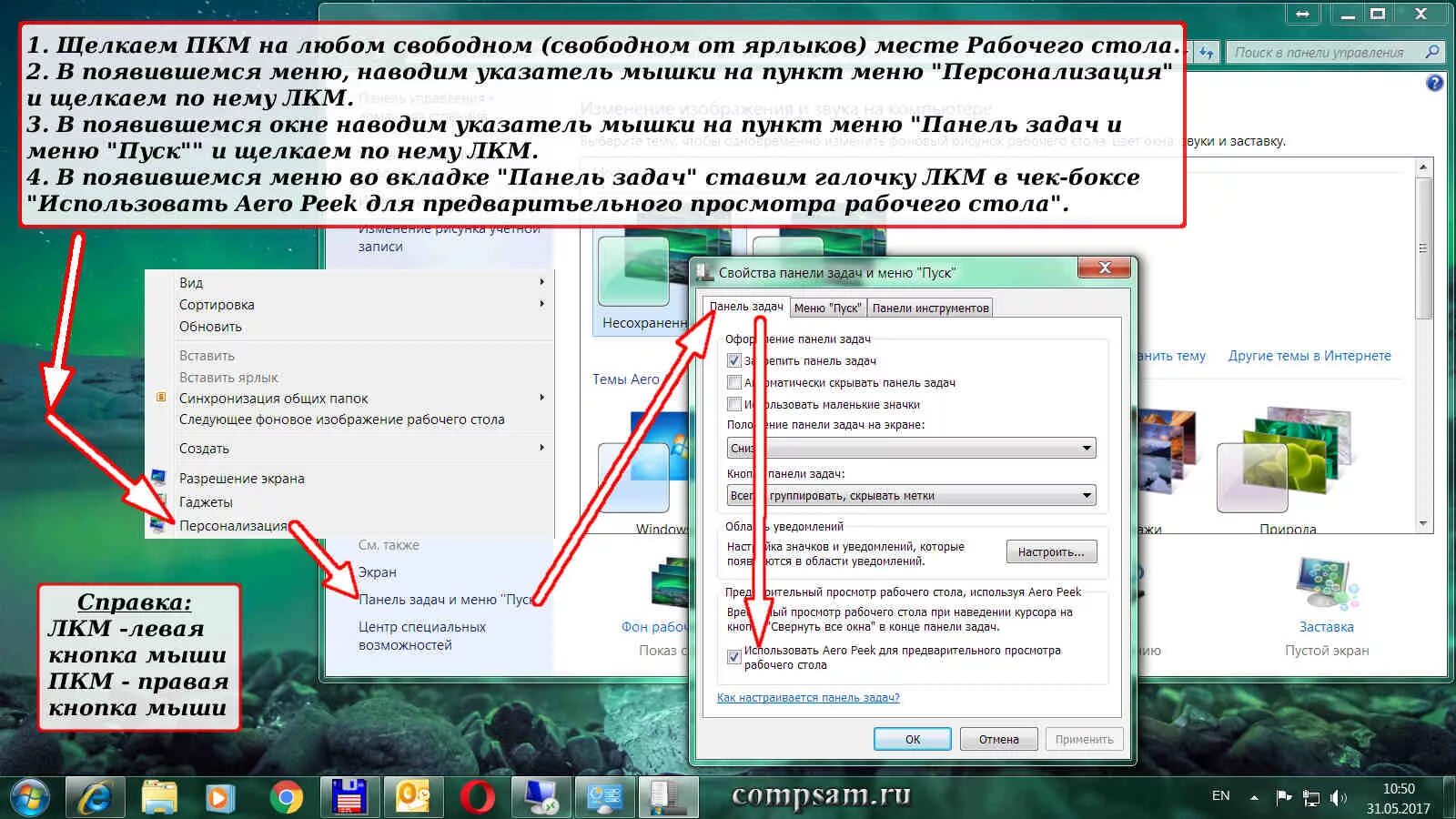Viewport: 1456px width, 819px height.
Task: Open Outlook from the taskbar
Action: [x=412, y=798]
